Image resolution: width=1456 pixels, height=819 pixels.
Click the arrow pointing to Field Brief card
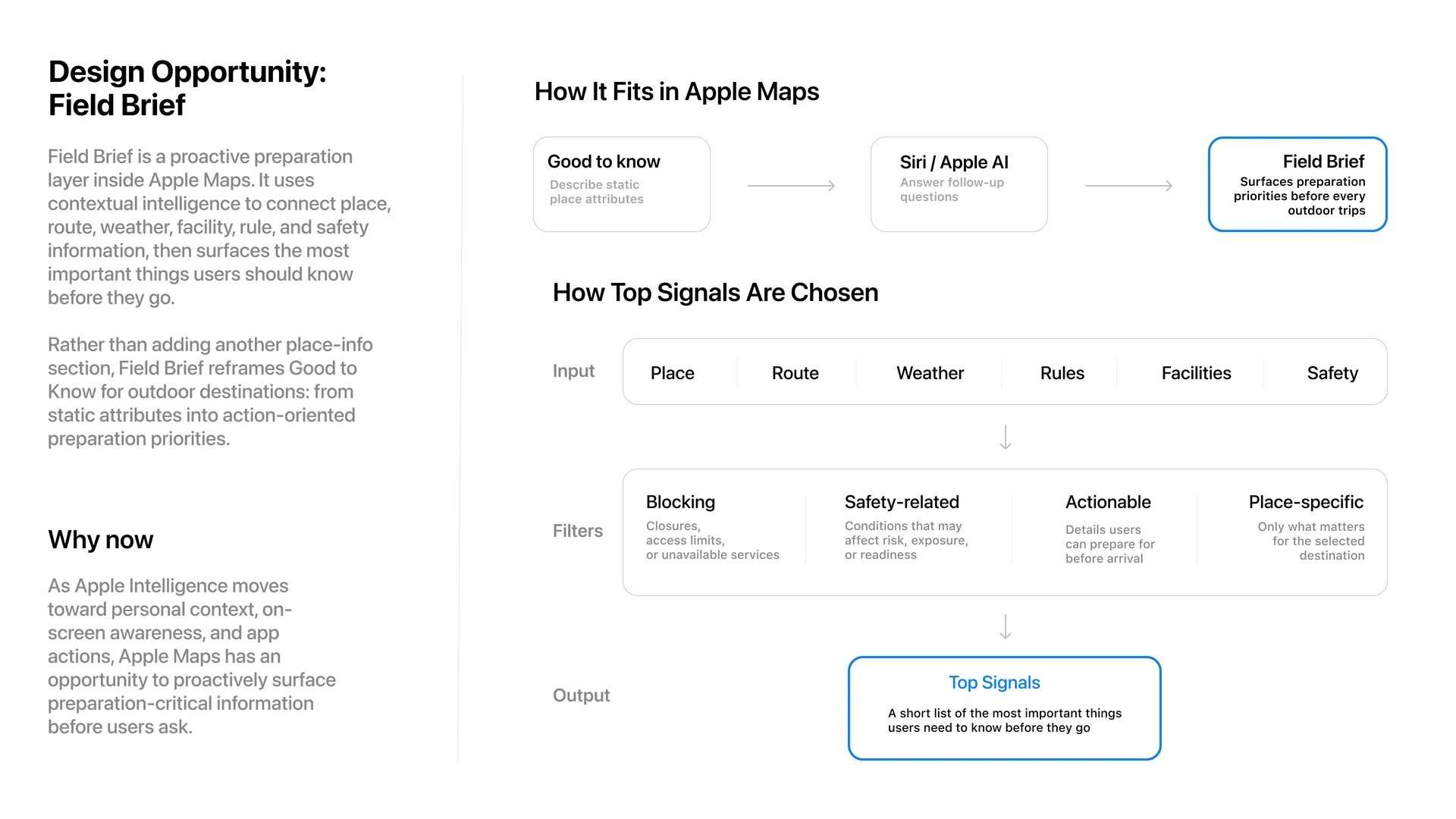tap(1128, 185)
